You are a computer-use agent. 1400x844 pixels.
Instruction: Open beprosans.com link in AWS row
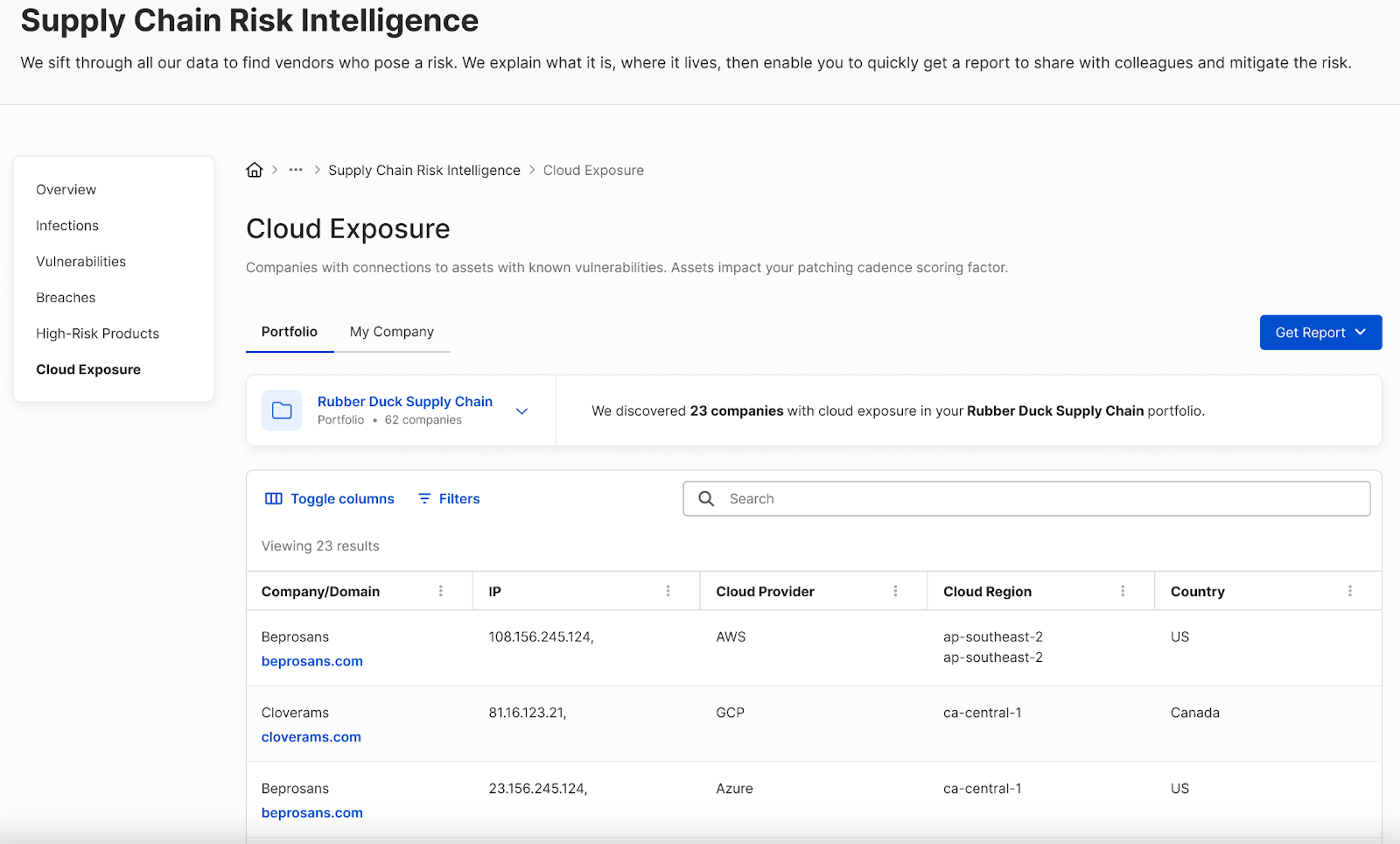click(312, 662)
